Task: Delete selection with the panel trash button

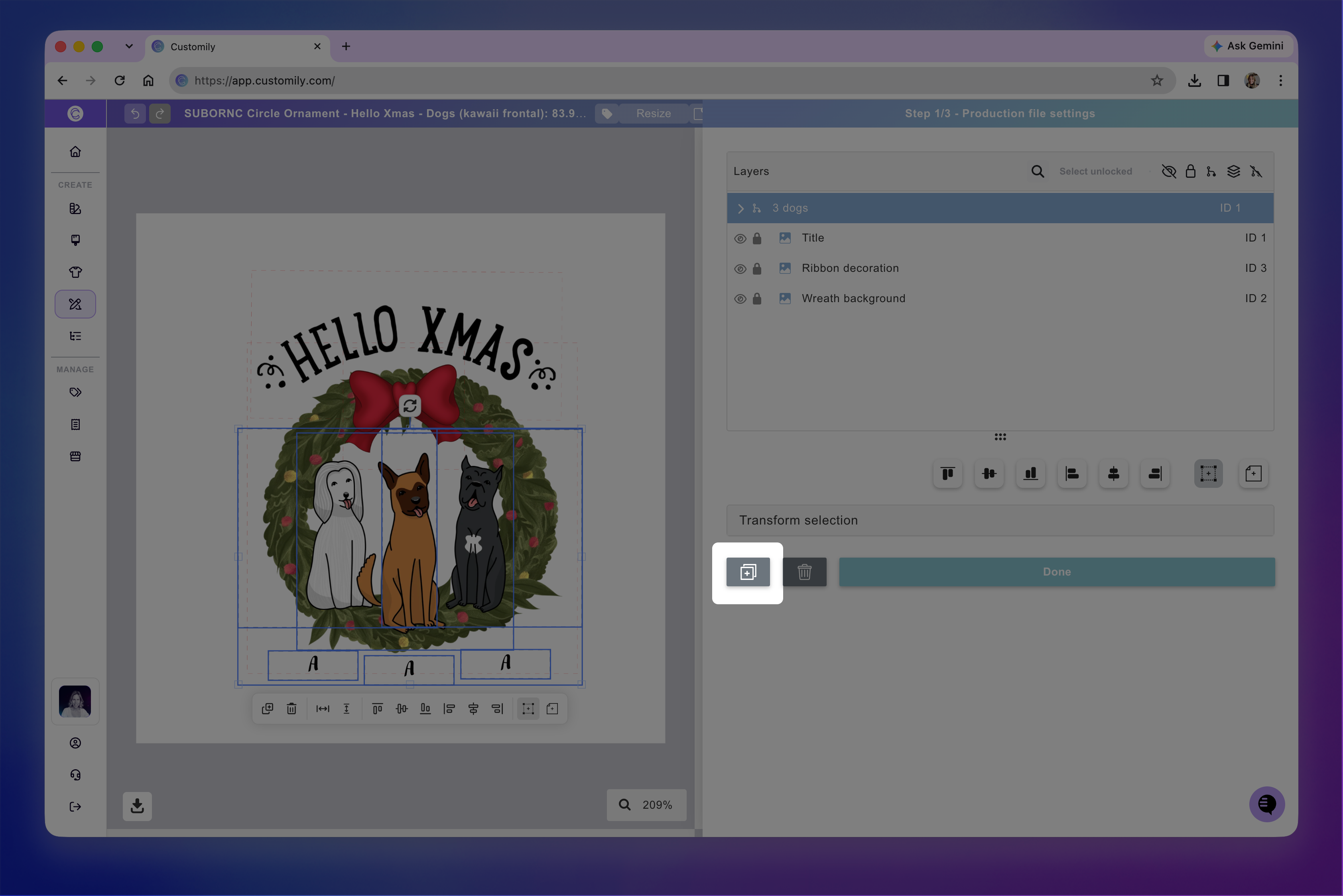Action: coord(804,572)
